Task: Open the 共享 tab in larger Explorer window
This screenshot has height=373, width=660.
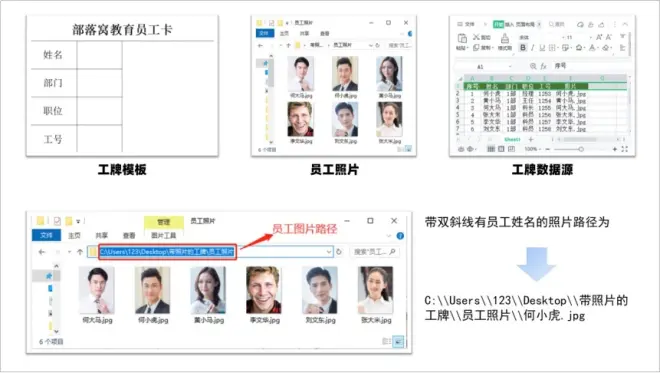Action: click(101, 235)
